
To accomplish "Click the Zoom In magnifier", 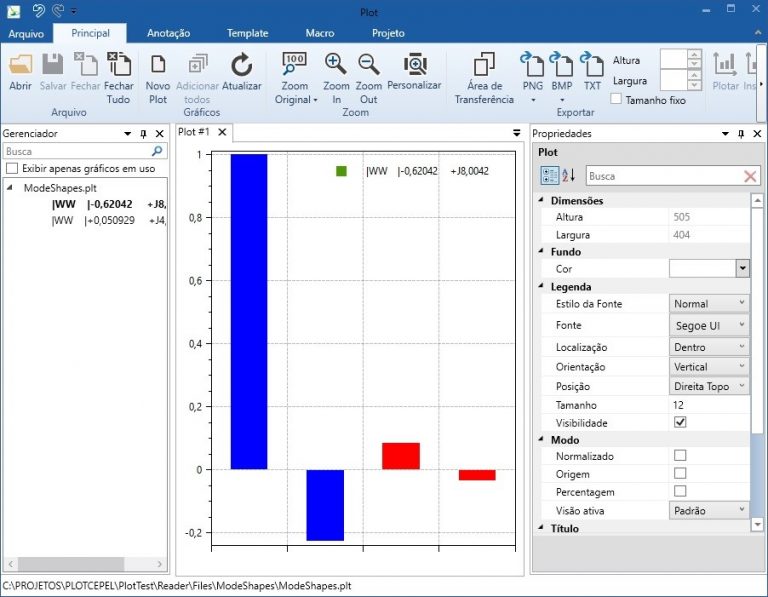I will 336,65.
